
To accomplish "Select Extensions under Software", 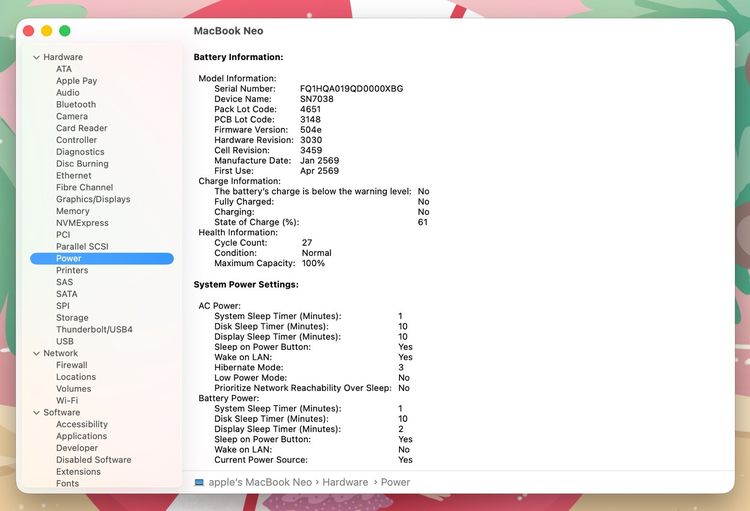I will coord(78,472).
